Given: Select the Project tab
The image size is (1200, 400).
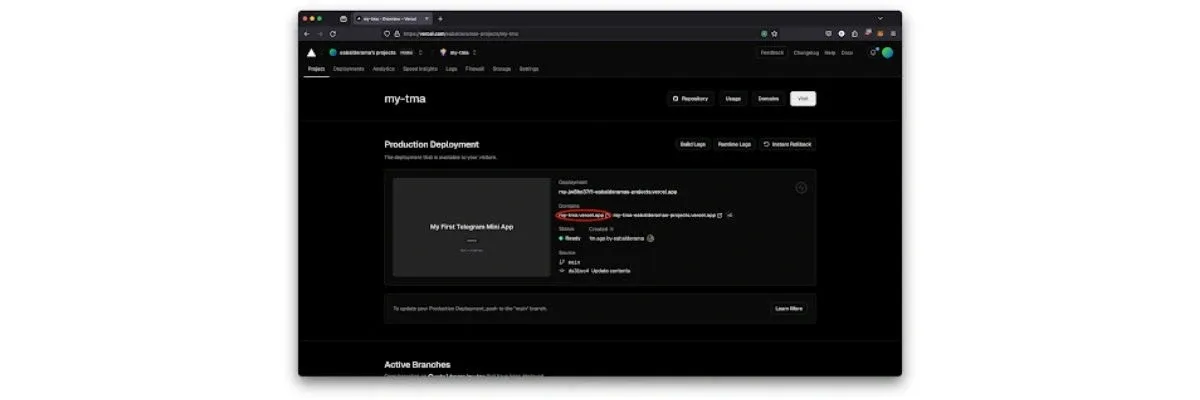Looking at the screenshot, I should pyautogui.click(x=316, y=69).
